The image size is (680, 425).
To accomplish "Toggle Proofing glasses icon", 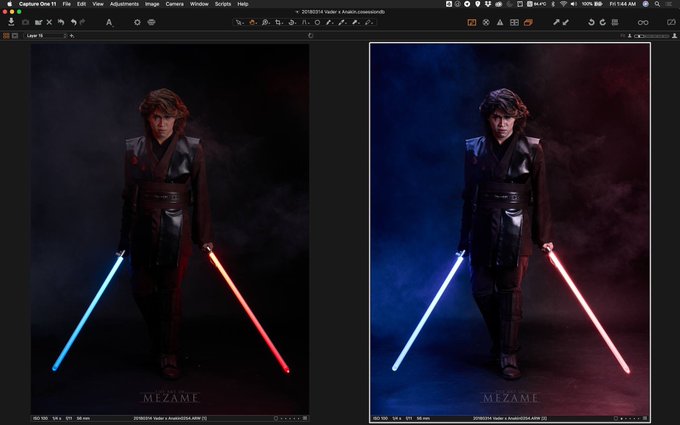I will coord(643,22).
